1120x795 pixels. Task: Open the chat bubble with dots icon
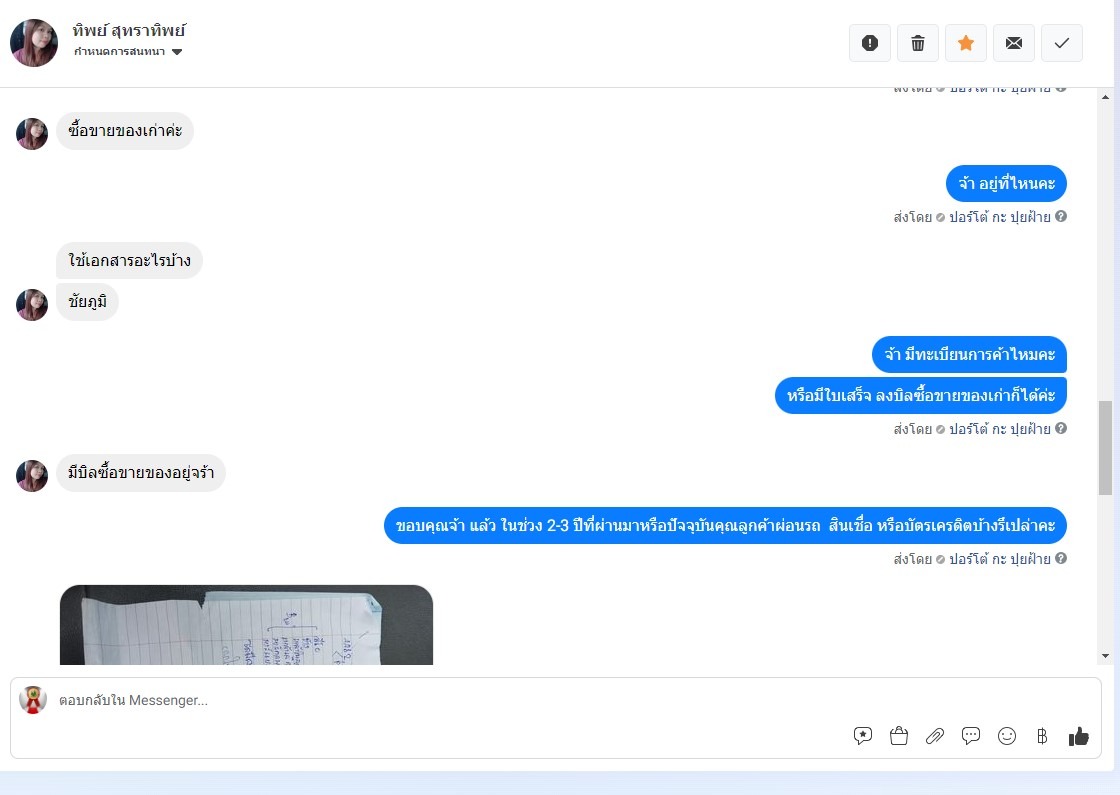(971, 736)
